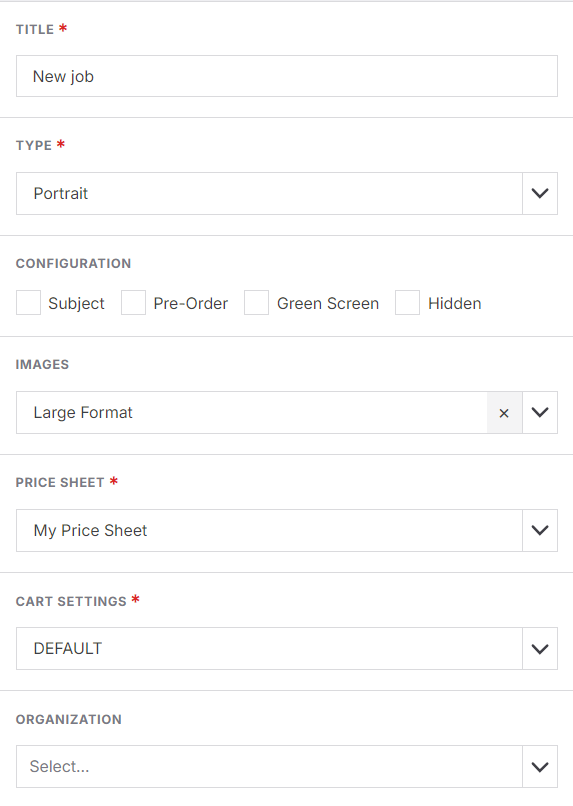The height and width of the screenshot is (806, 573).
Task: Click the Green Screen label text
Action: 328,304
